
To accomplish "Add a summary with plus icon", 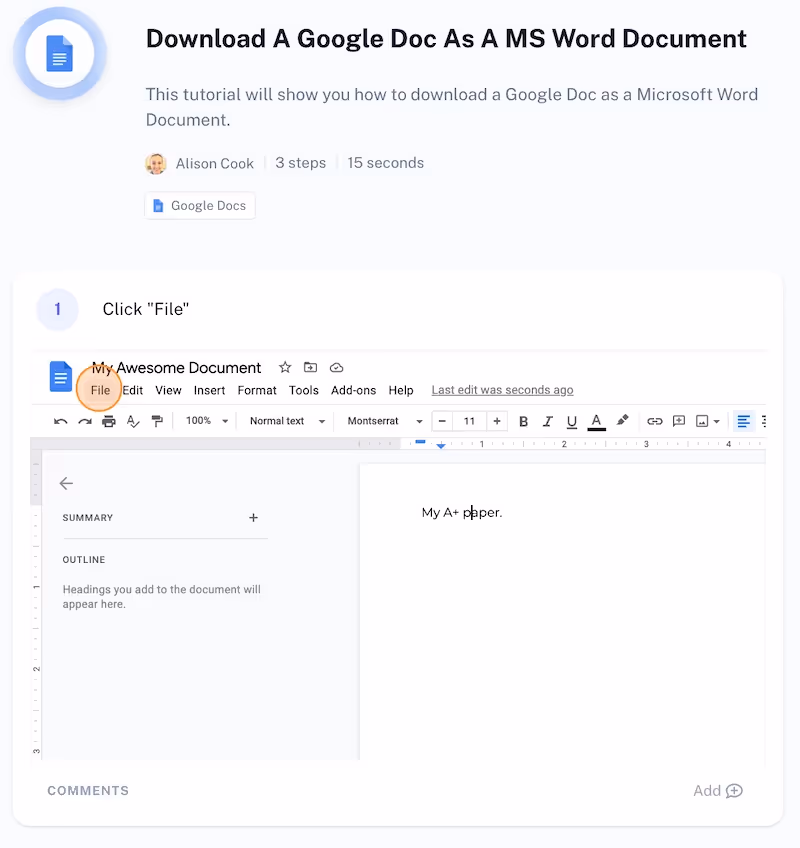I will 253,518.
